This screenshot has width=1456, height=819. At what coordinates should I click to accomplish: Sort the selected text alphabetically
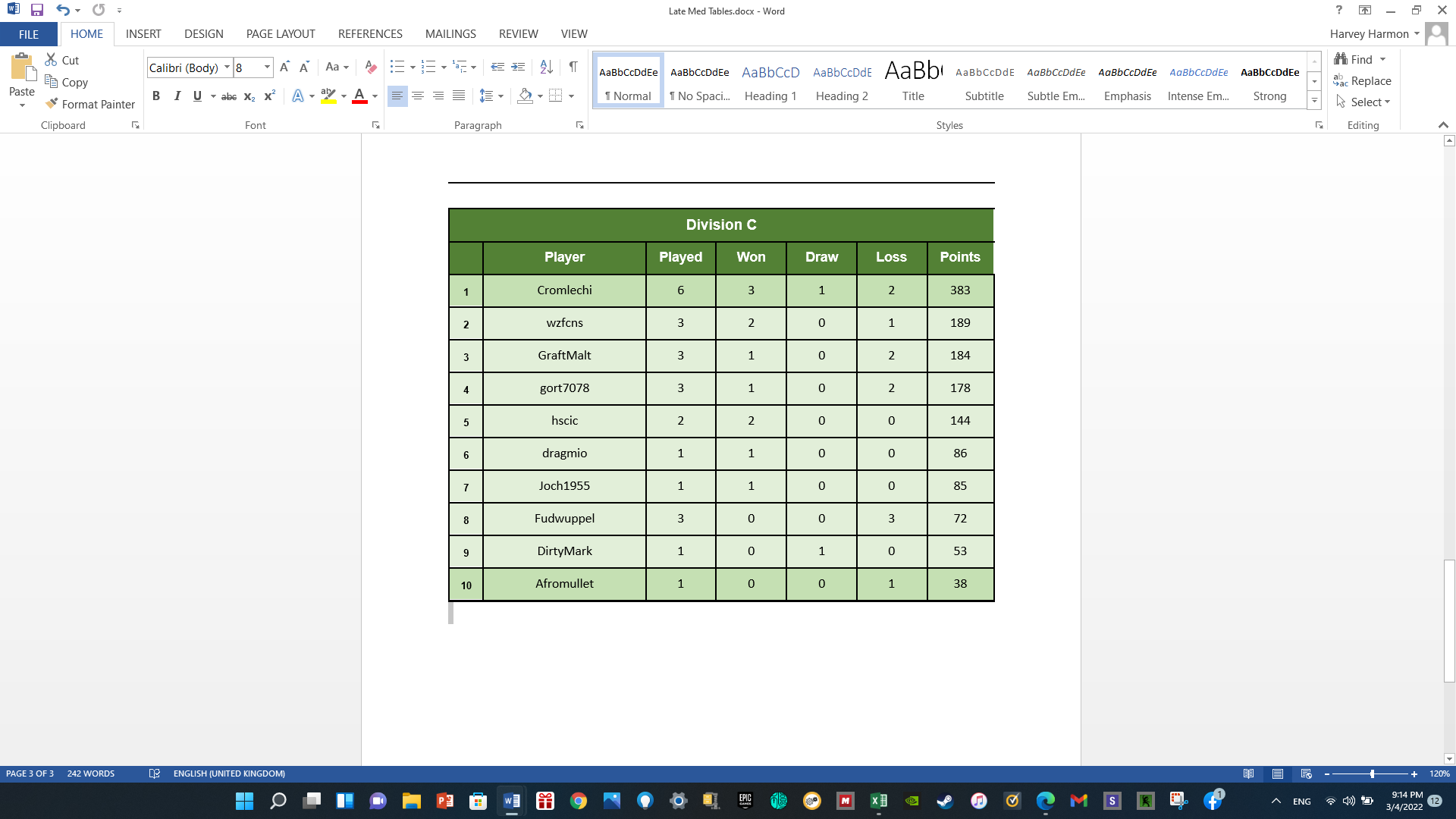546,67
